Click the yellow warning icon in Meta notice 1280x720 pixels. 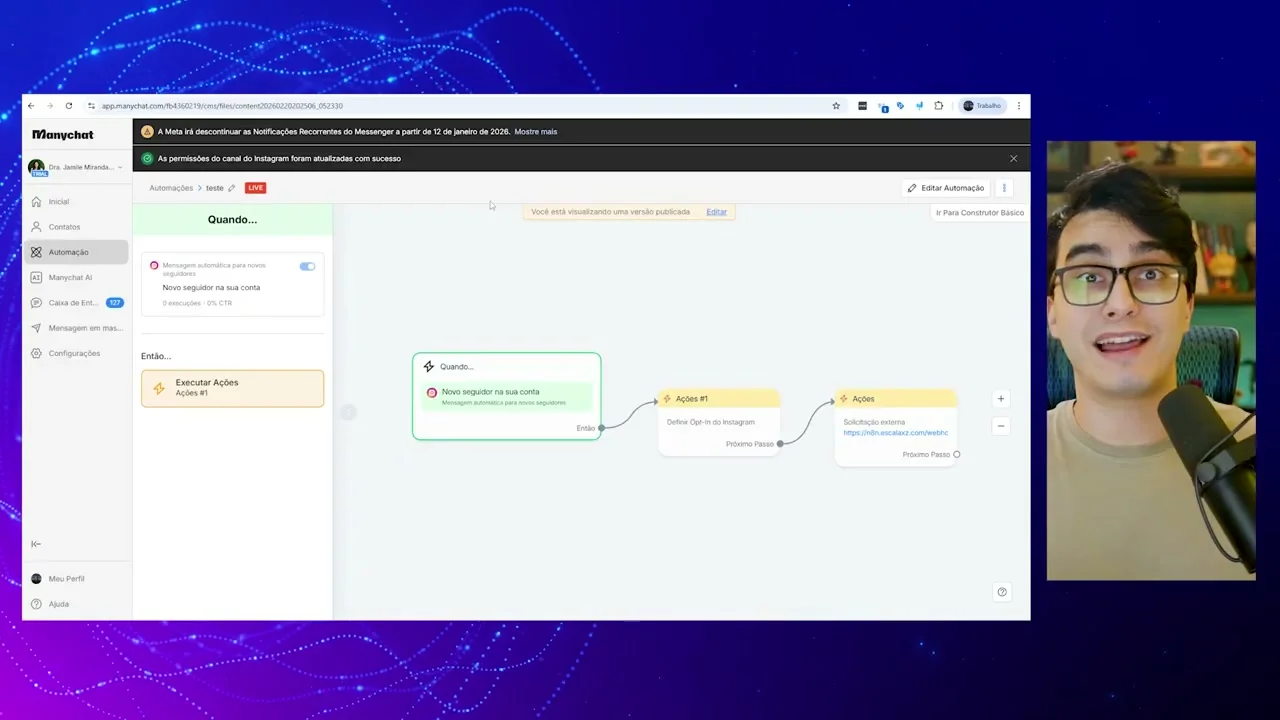click(147, 131)
